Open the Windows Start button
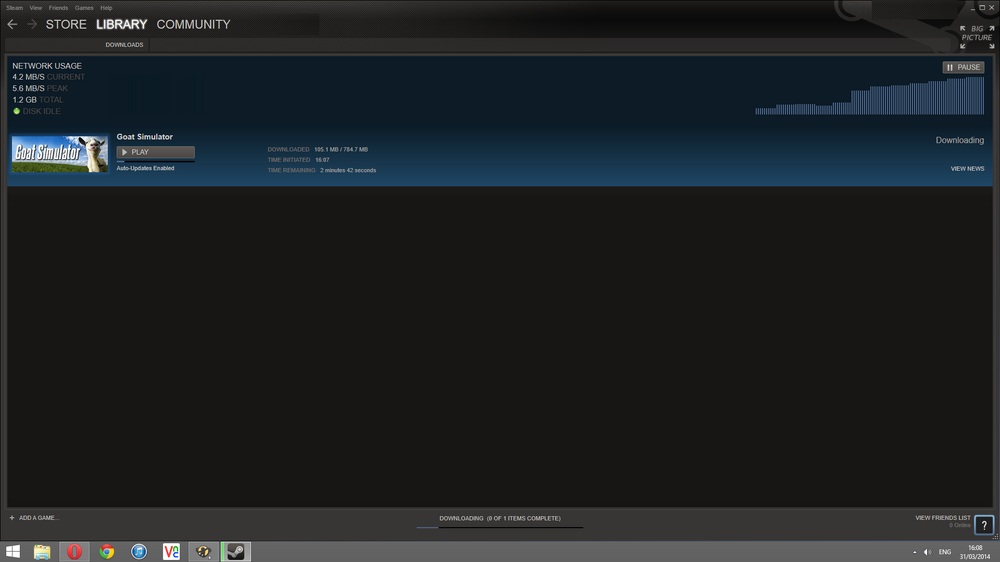Screen dimensions: 1000x562 click(13, 552)
